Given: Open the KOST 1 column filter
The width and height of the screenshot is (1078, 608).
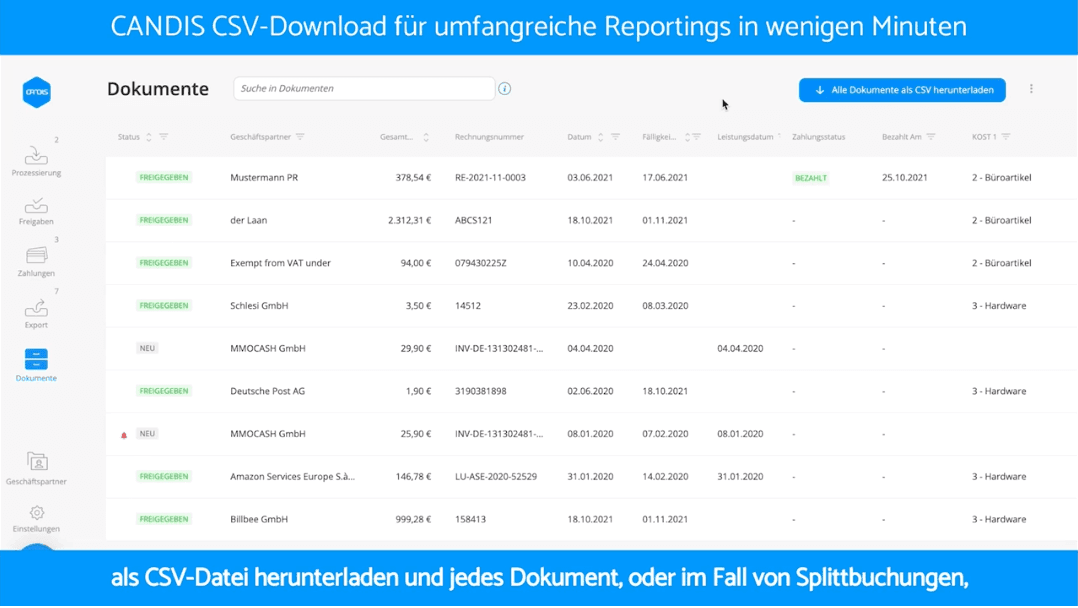Looking at the screenshot, I should coord(1006,137).
